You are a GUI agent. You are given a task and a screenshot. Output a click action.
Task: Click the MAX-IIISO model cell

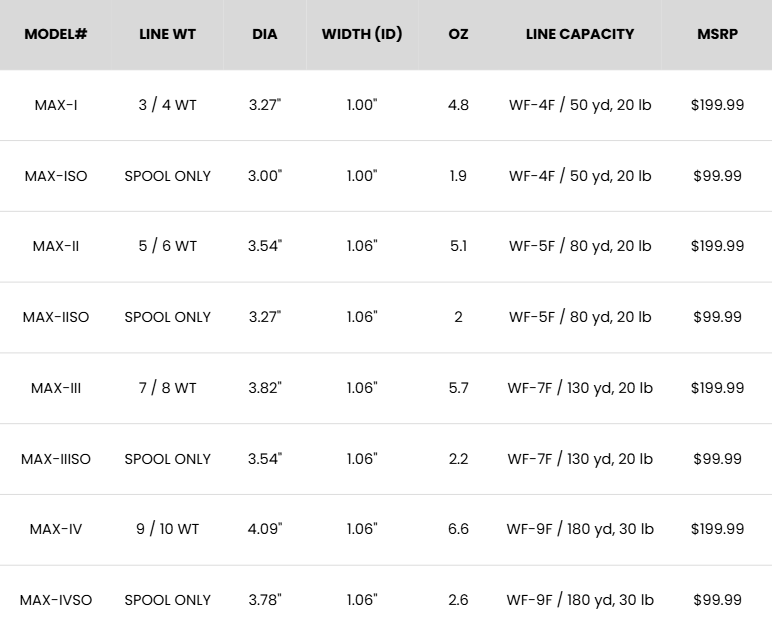pyautogui.click(x=56, y=459)
